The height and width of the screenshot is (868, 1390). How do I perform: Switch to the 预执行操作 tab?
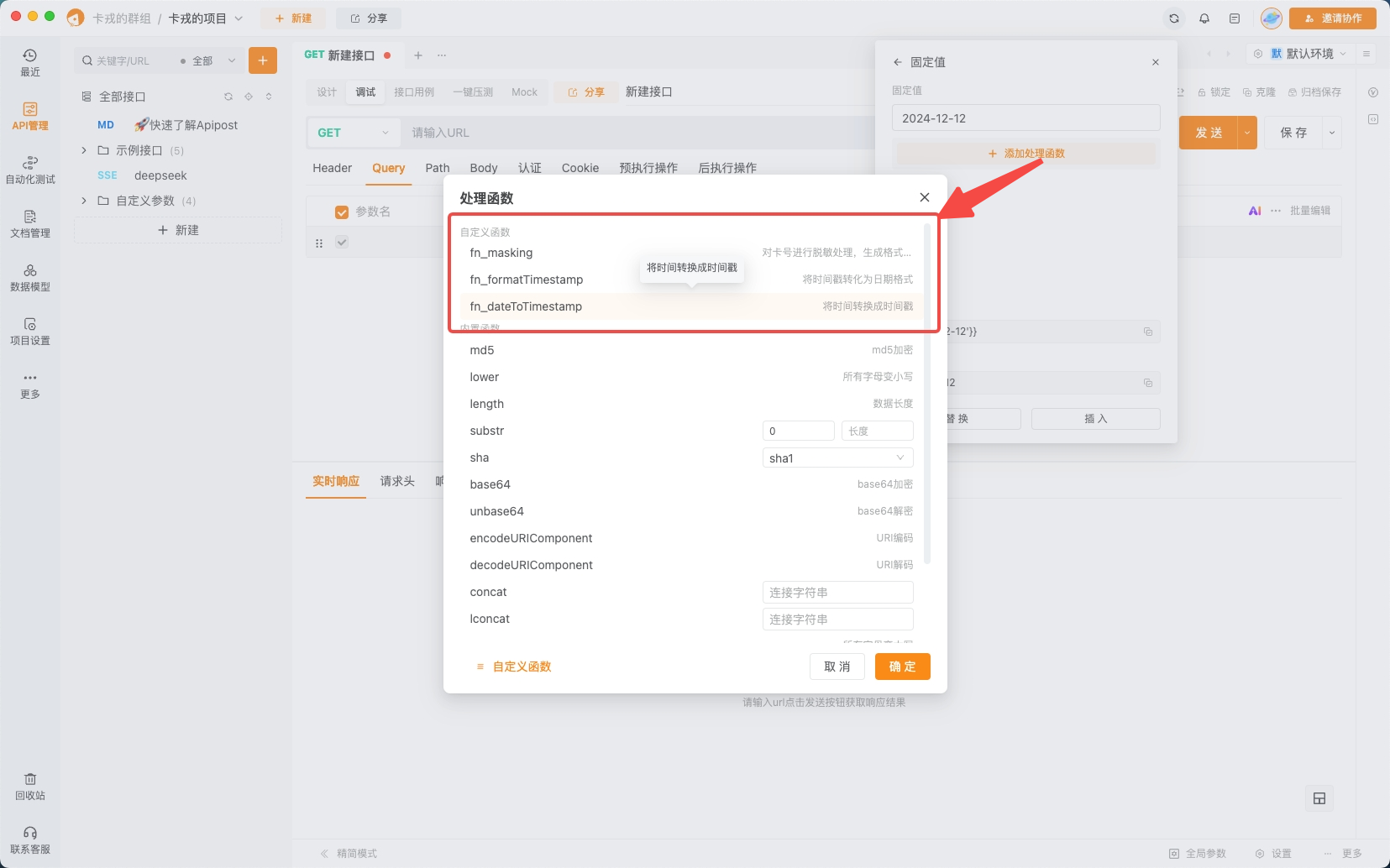(x=648, y=168)
